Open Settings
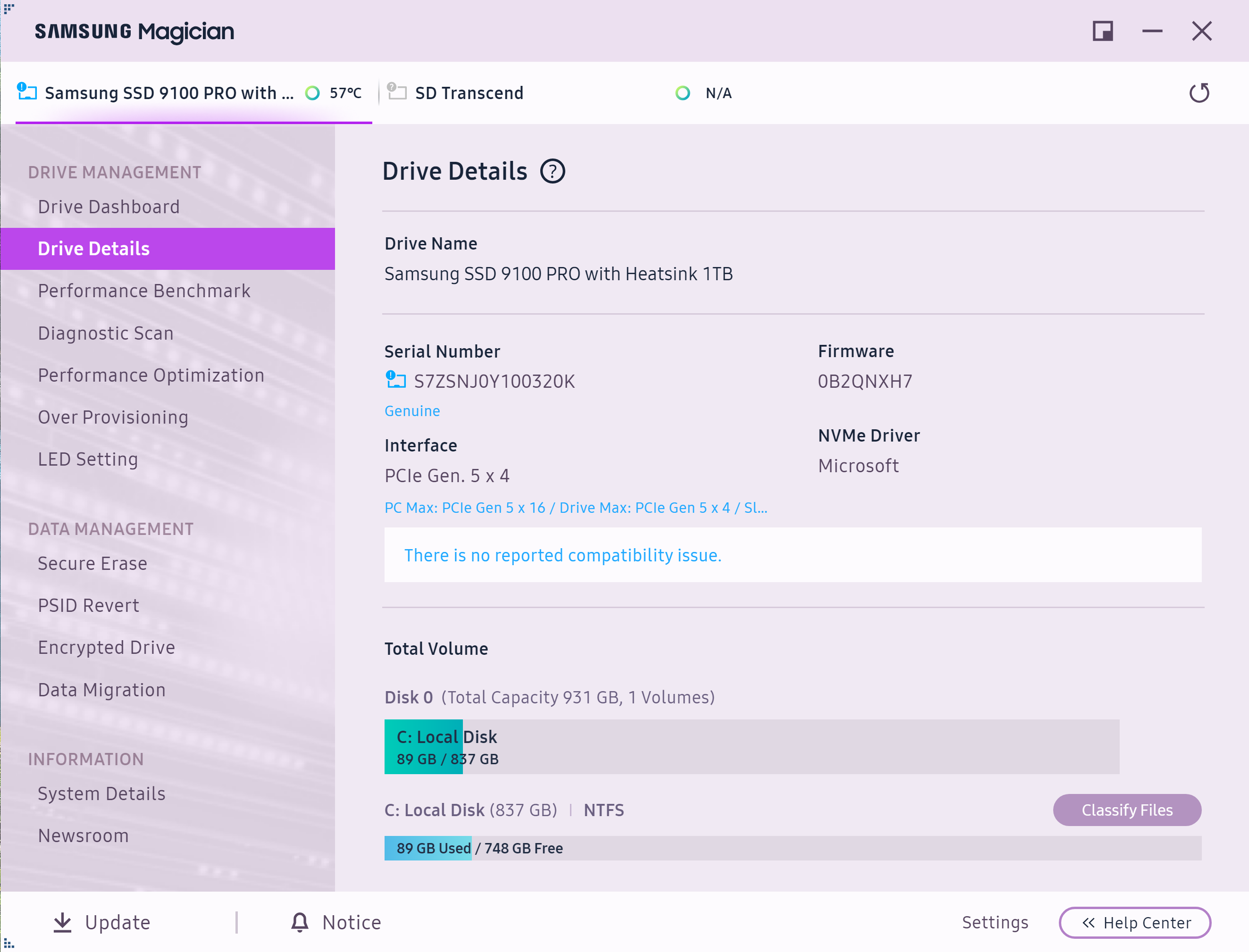Viewport: 1249px width, 952px height. click(x=995, y=923)
